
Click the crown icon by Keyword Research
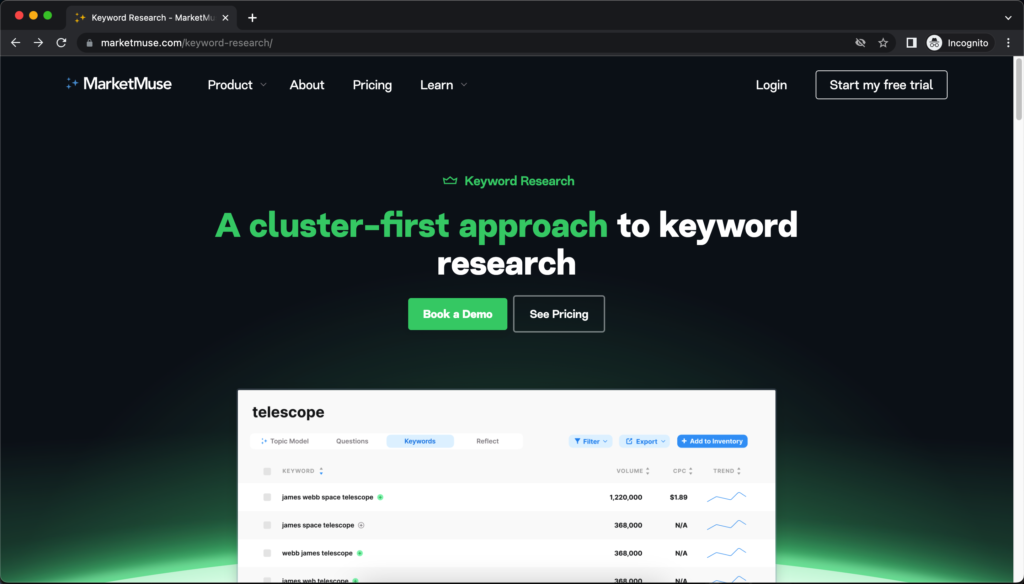coord(450,180)
